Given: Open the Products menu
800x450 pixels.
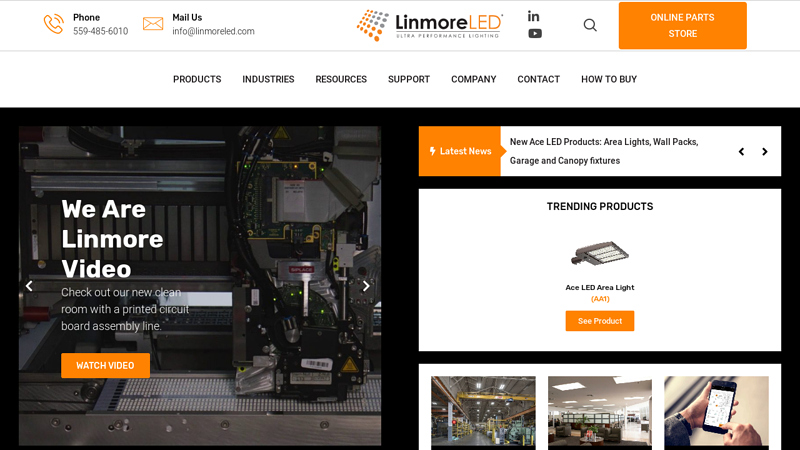Looking at the screenshot, I should coord(197,79).
